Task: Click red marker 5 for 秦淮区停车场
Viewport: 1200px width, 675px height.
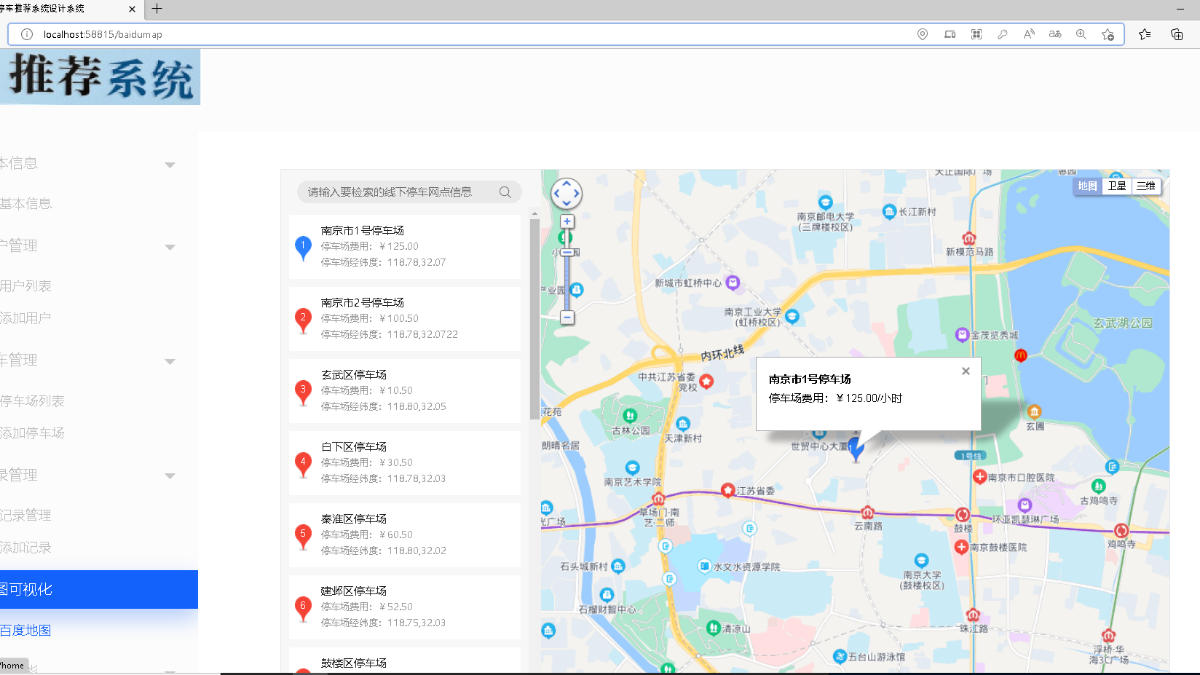Action: [x=304, y=536]
